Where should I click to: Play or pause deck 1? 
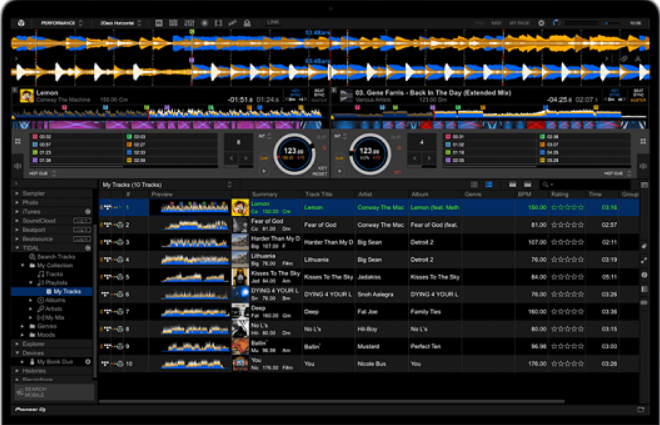click(x=264, y=171)
